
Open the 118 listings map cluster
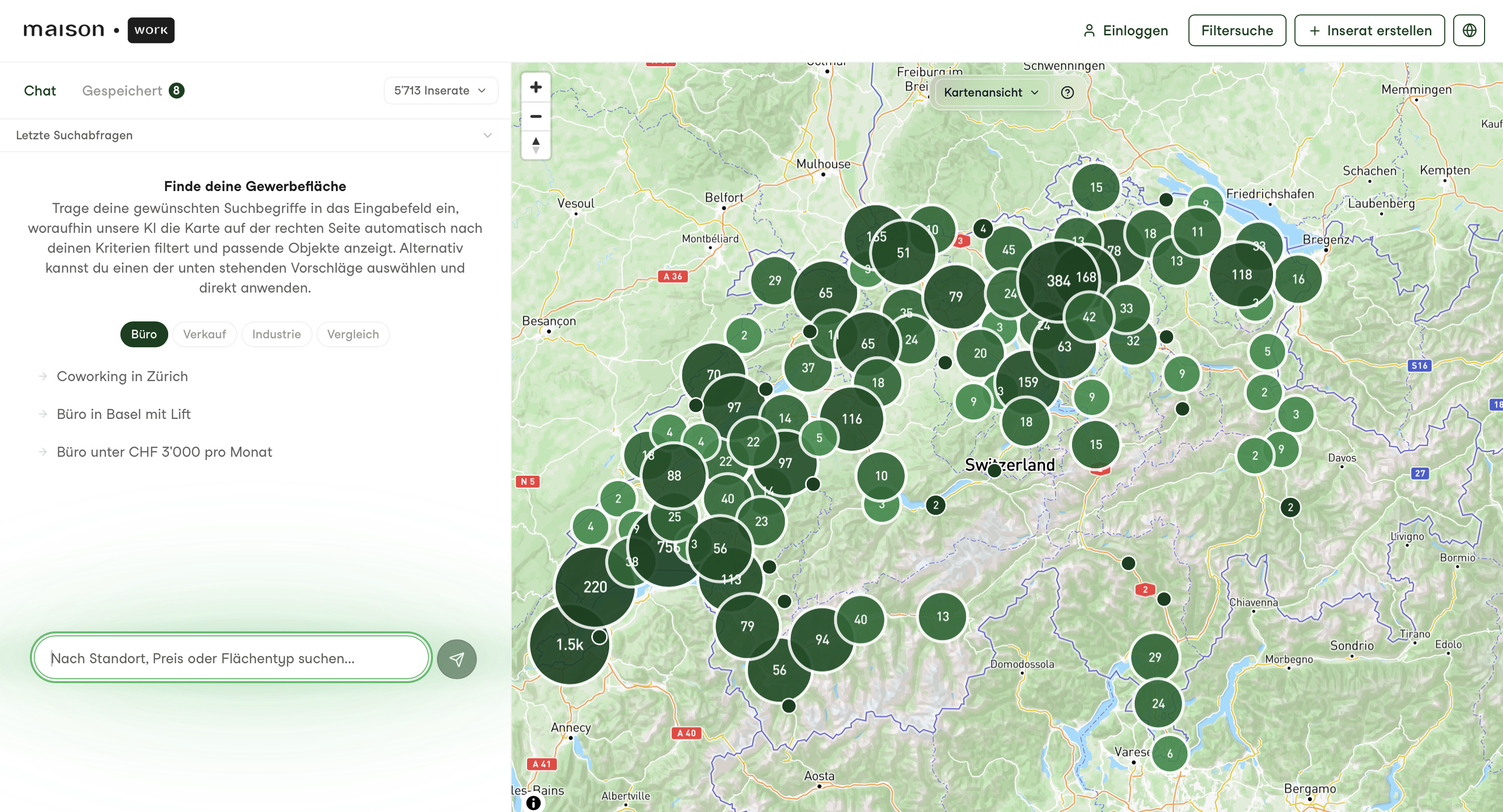tap(1242, 274)
